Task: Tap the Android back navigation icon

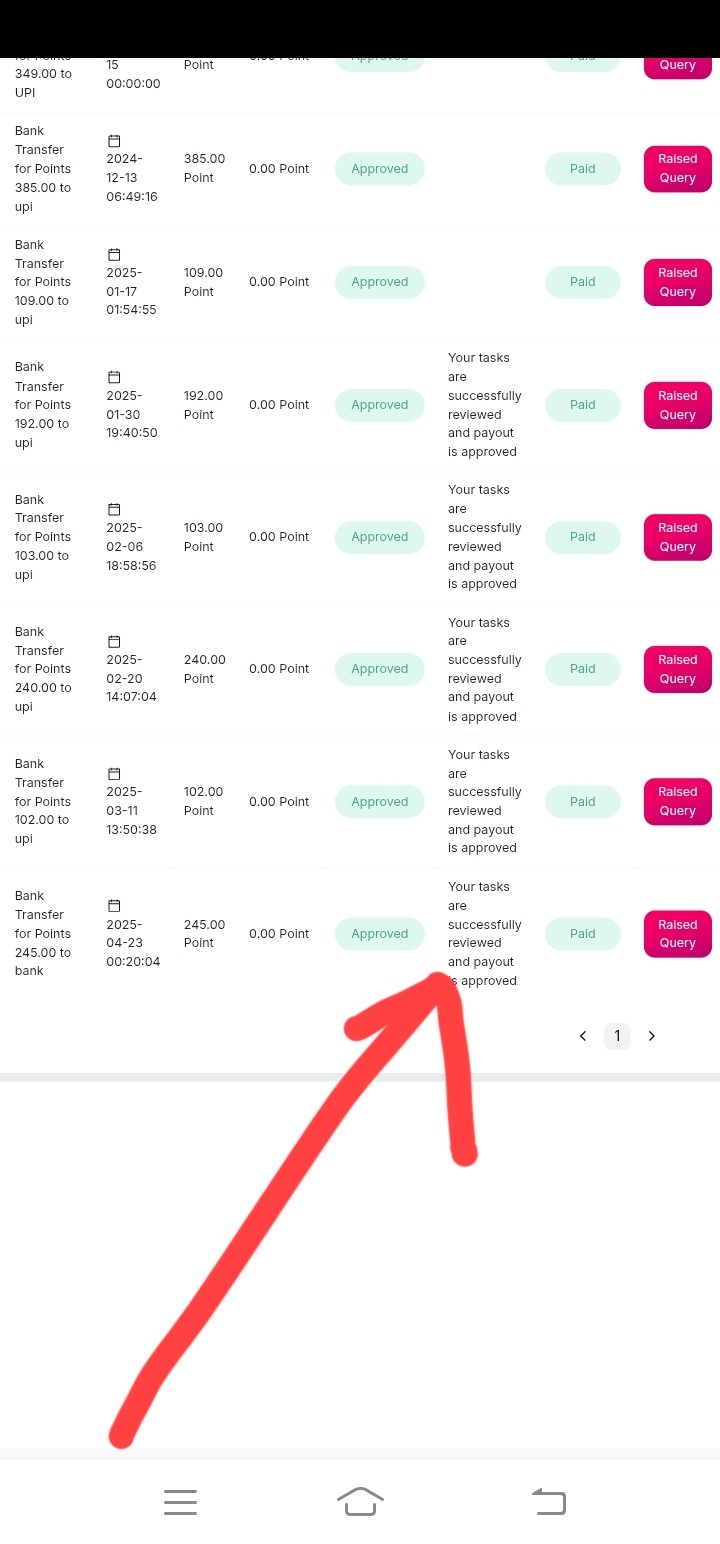Action: 549,1501
